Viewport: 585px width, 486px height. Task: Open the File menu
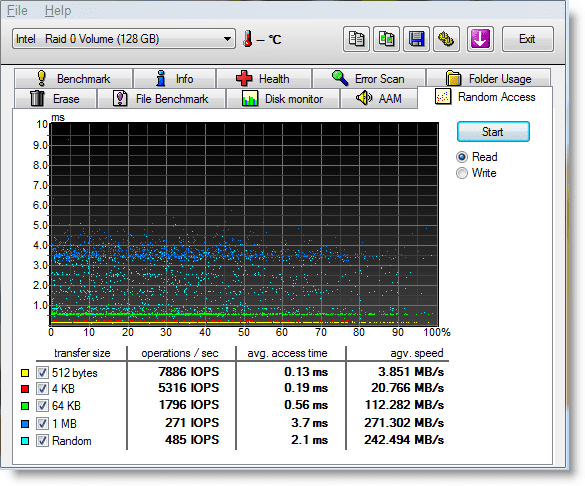tap(17, 10)
